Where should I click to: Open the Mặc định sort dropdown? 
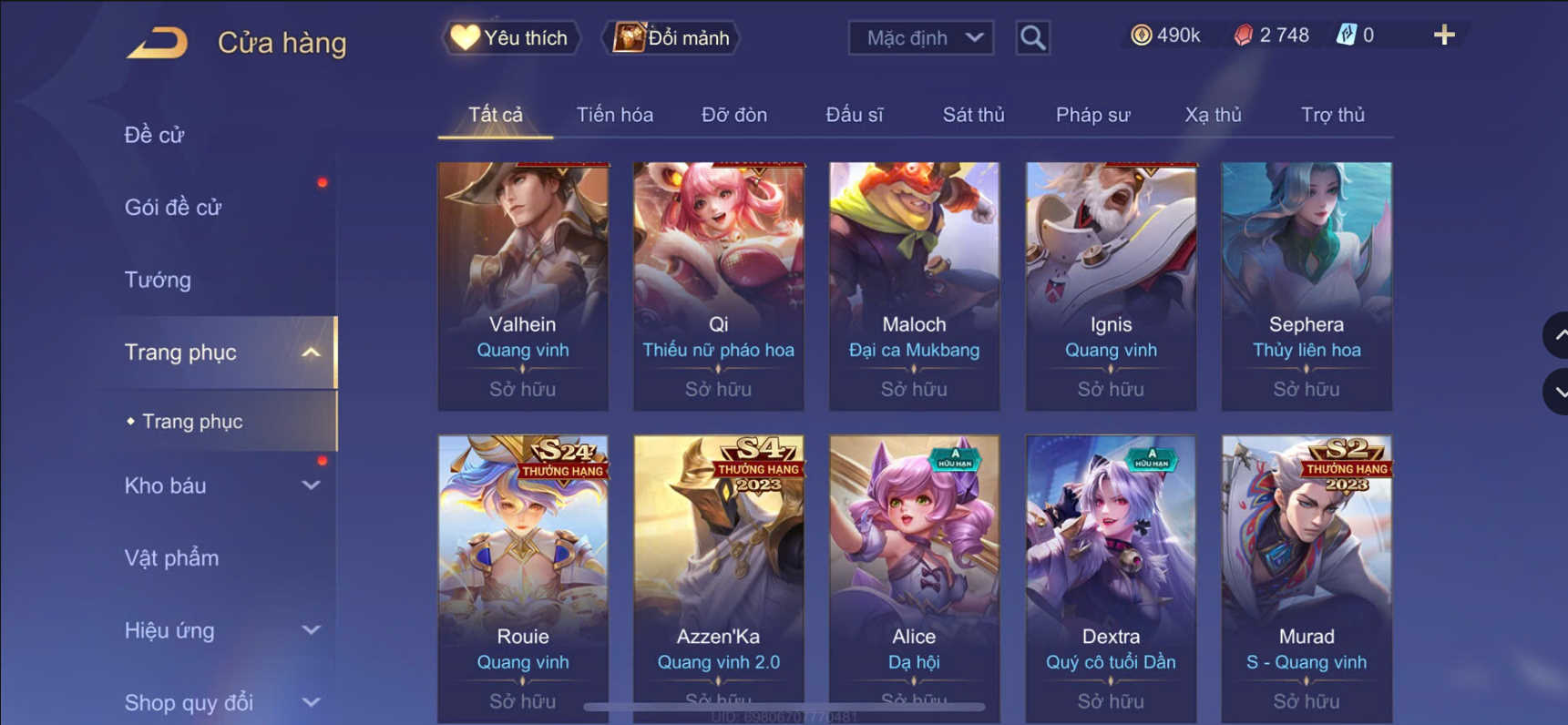[920, 38]
